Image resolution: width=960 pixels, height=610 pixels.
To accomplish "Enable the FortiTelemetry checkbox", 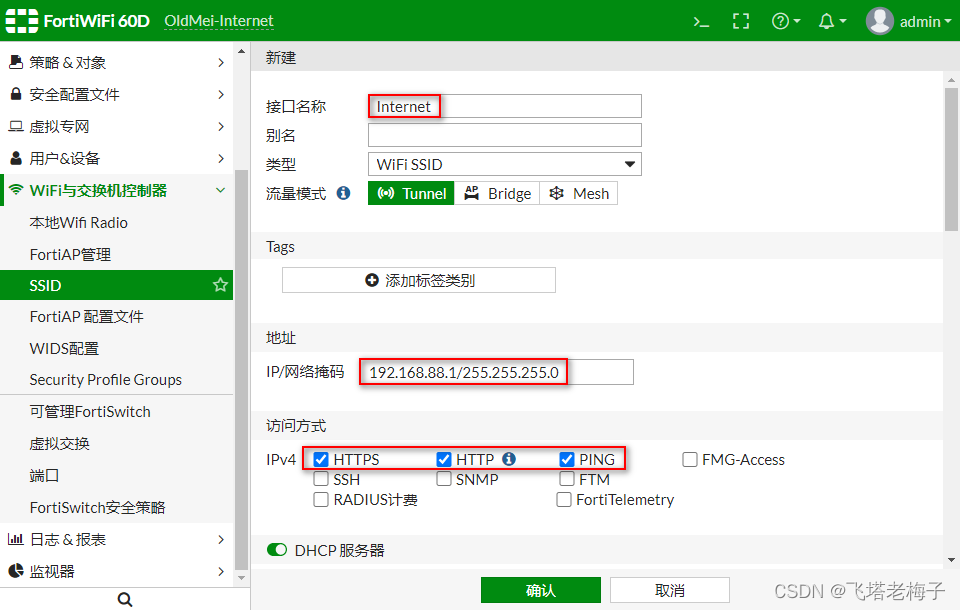I will point(564,500).
